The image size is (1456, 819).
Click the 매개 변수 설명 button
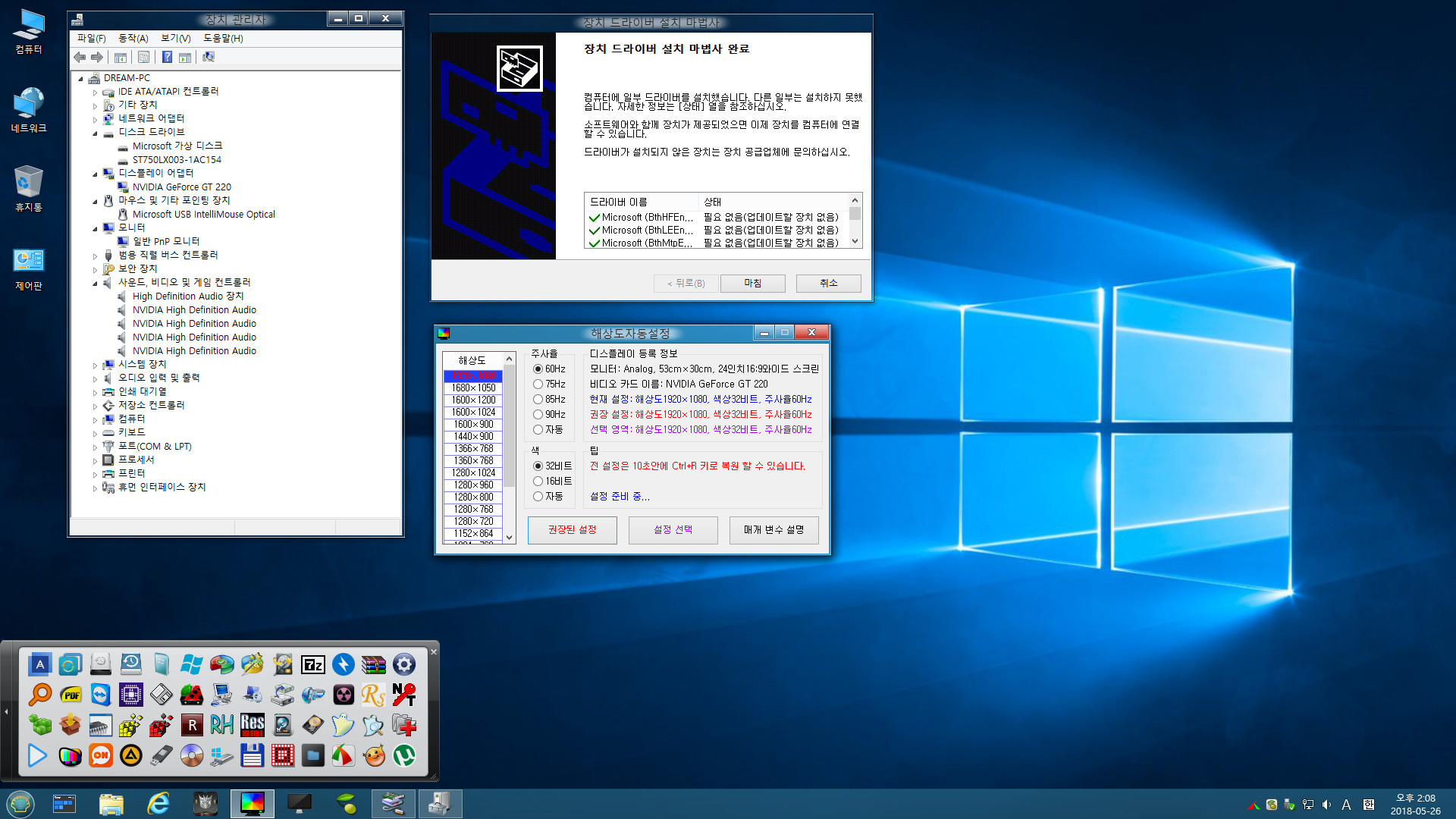coord(773,529)
